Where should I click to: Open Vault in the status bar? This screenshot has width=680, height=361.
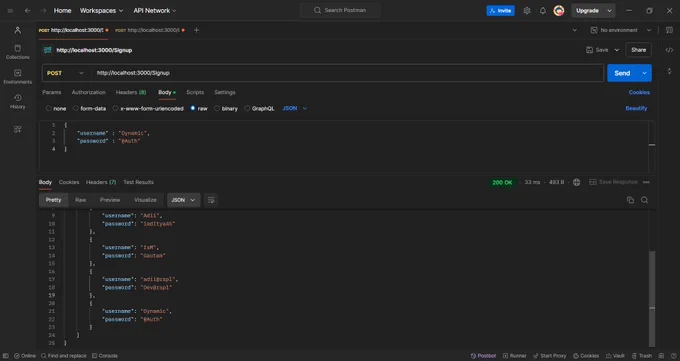click(615, 356)
